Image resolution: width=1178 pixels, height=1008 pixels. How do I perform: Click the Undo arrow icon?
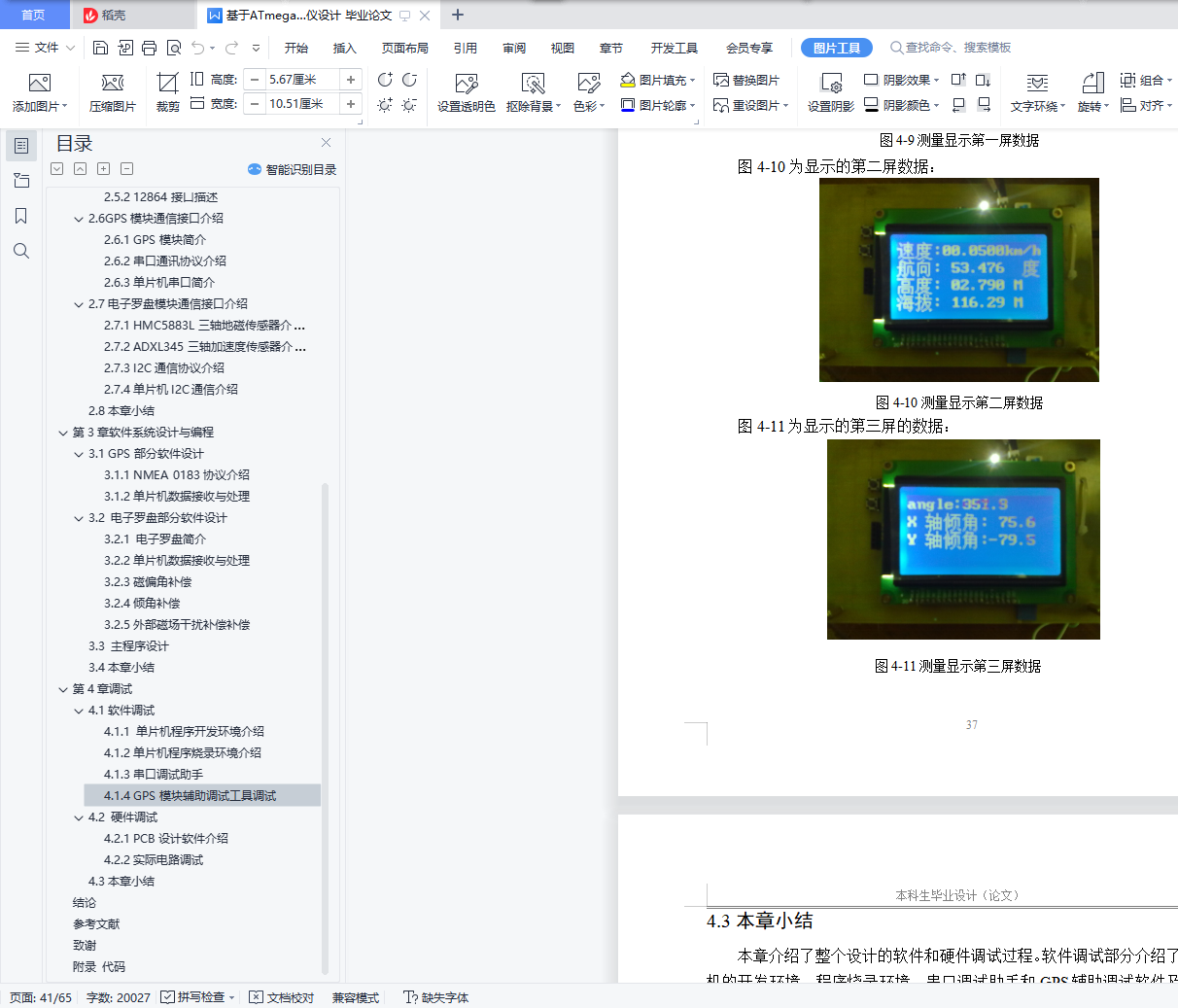198,48
